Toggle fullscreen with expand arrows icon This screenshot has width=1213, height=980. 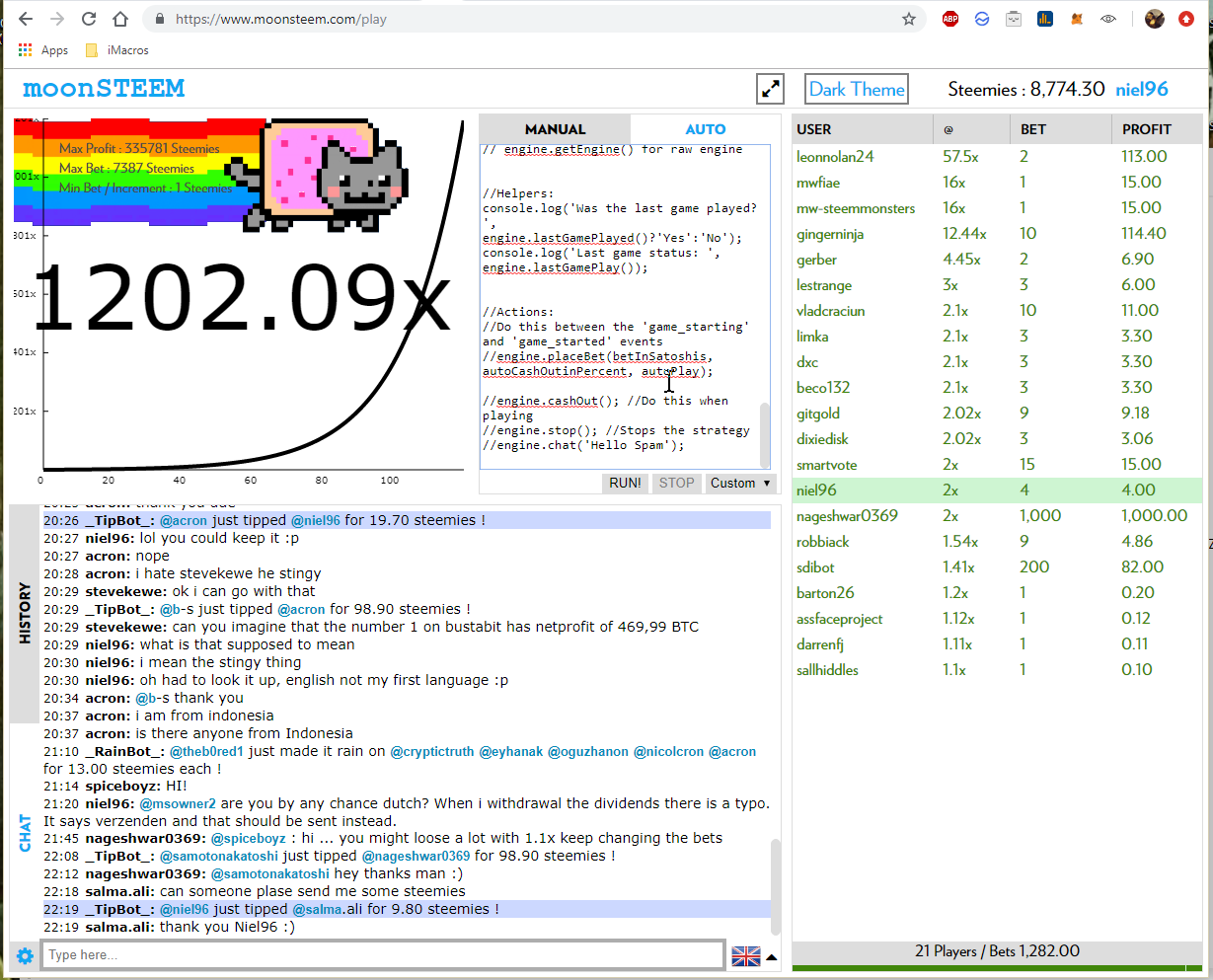coord(770,89)
